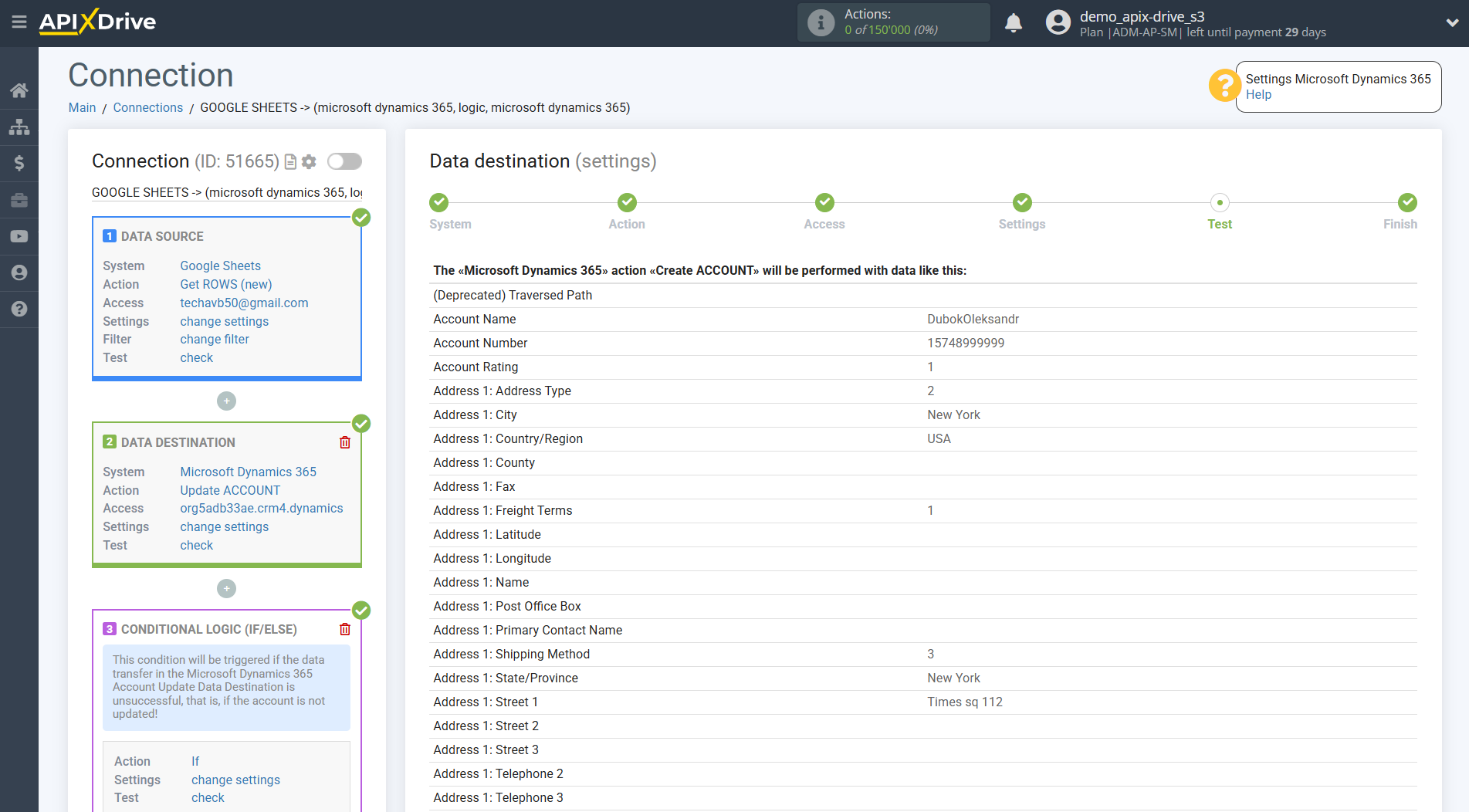Click techavb50@gmail.com access link
The width and height of the screenshot is (1469, 812).
point(244,303)
